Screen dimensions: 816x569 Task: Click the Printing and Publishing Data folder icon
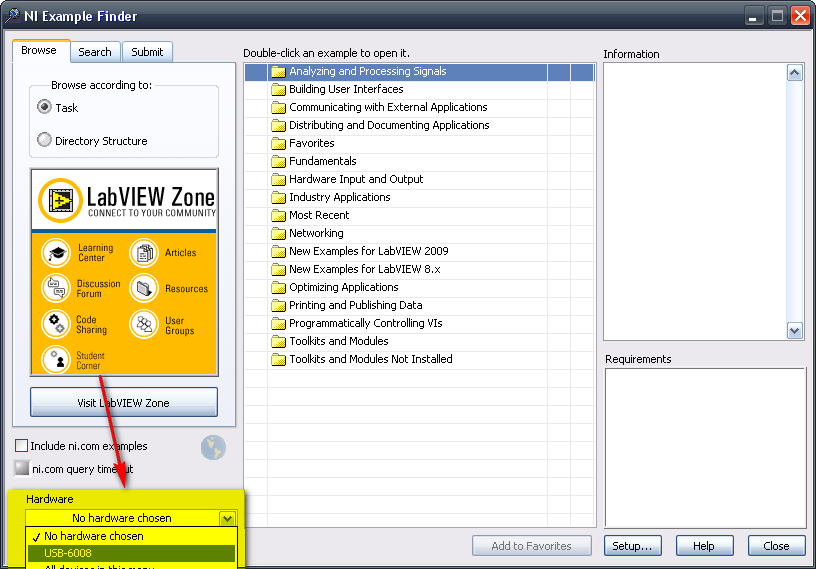tap(278, 306)
